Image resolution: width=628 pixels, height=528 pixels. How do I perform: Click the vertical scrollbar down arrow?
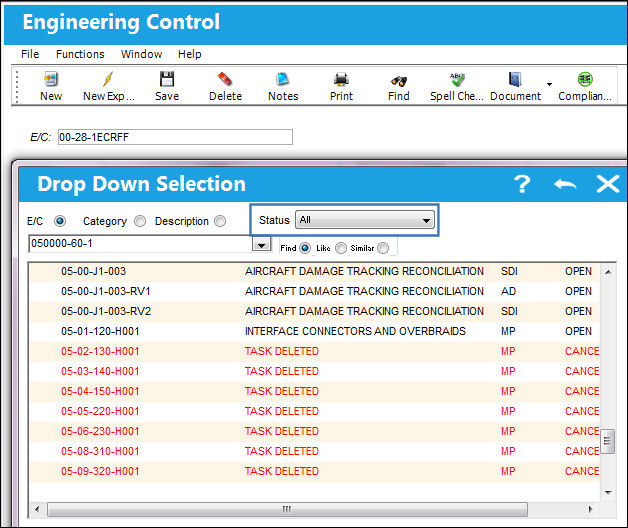[608, 493]
